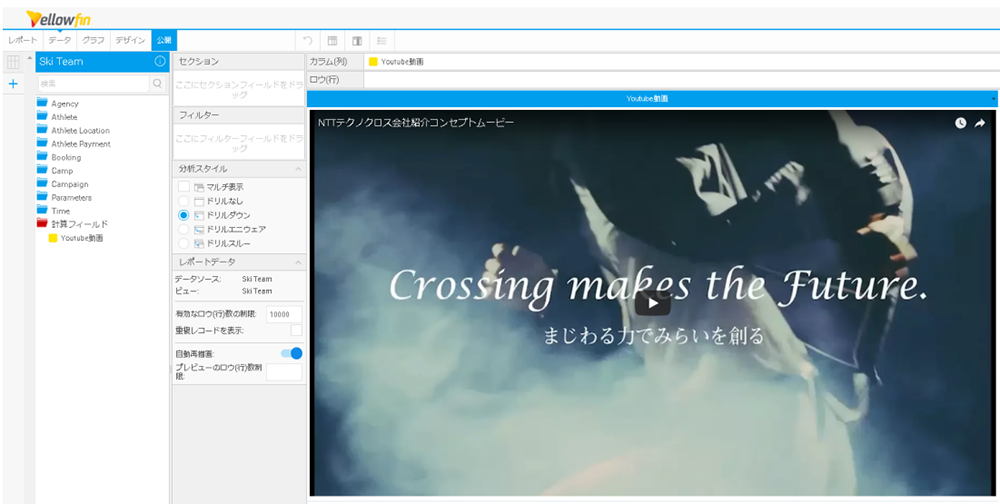Screen dimensions: 1000x504
Task: Click the search magnifier icon
Action: (x=157, y=84)
